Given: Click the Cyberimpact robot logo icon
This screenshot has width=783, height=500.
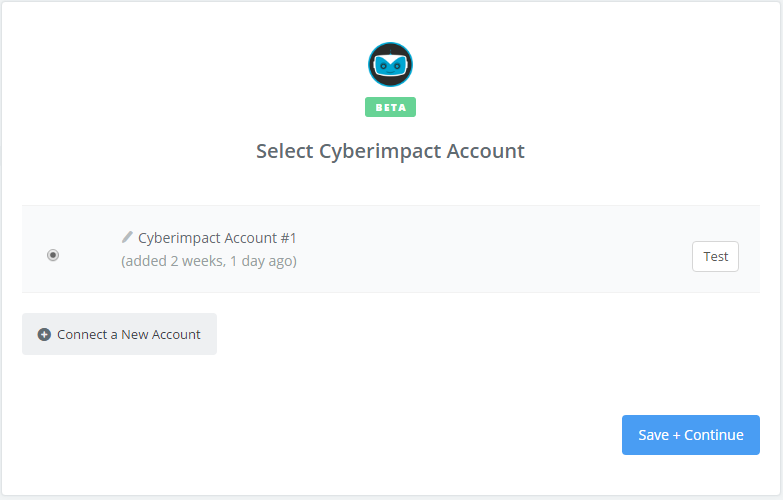Looking at the screenshot, I should point(390,64).
